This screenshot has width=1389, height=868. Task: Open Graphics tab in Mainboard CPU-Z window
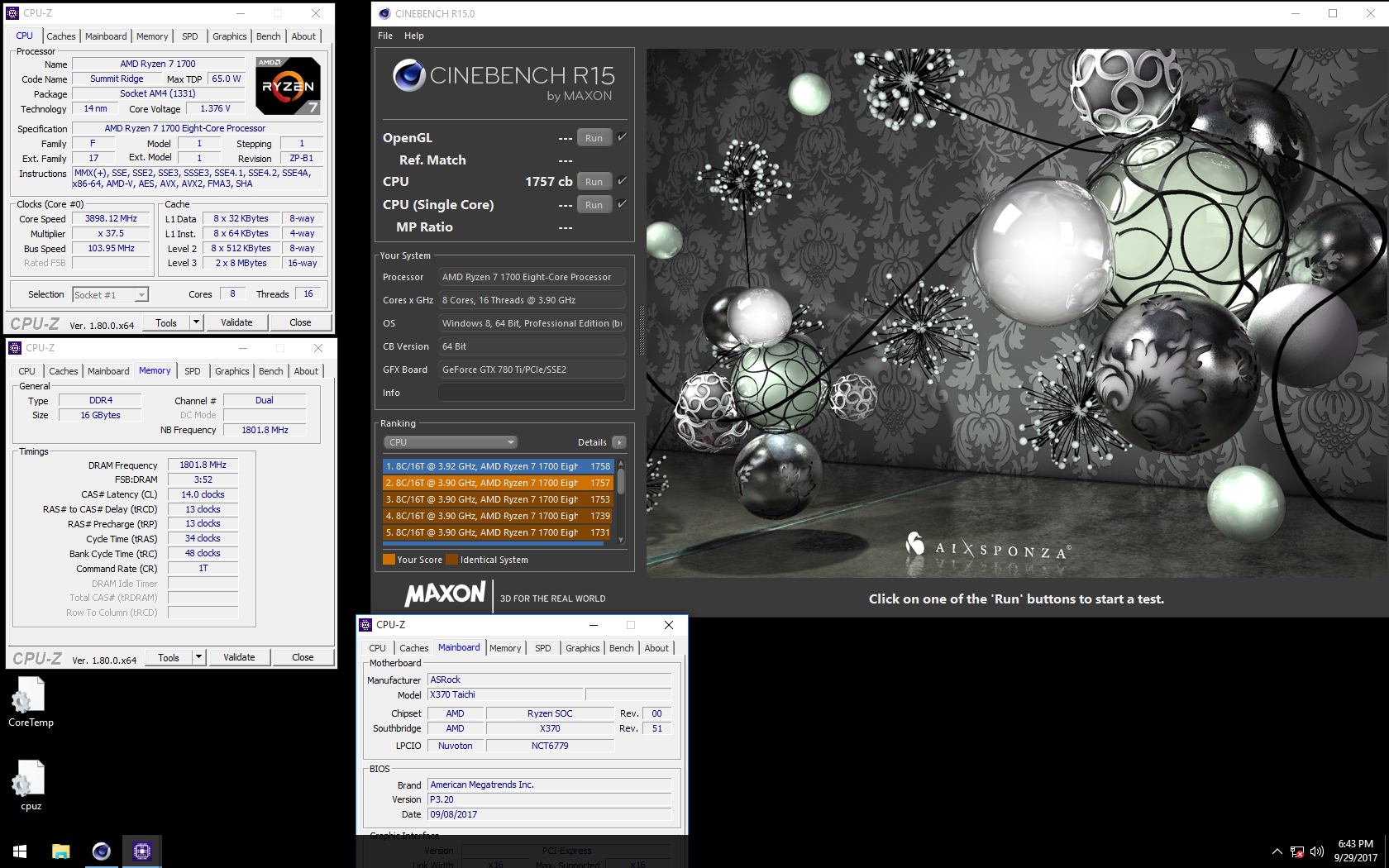pyautogui.click(x=583, y=648)
